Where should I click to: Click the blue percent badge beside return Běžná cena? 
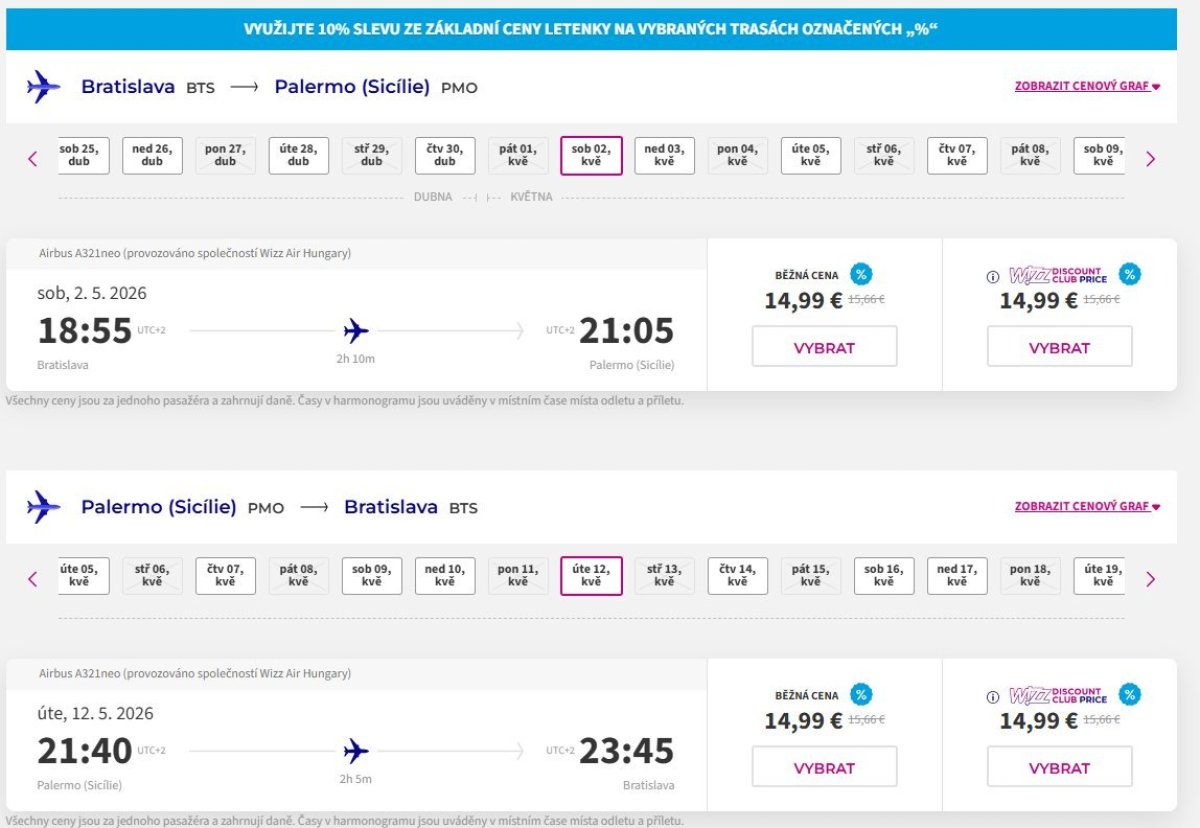coord(861,694)
